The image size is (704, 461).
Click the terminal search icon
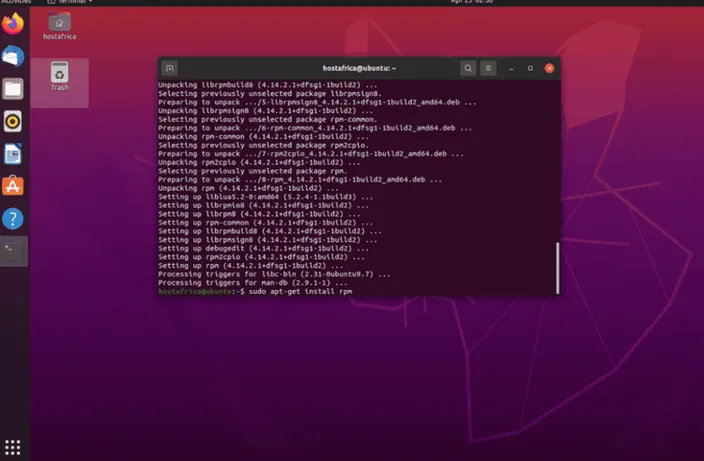(x=468, y=68)
